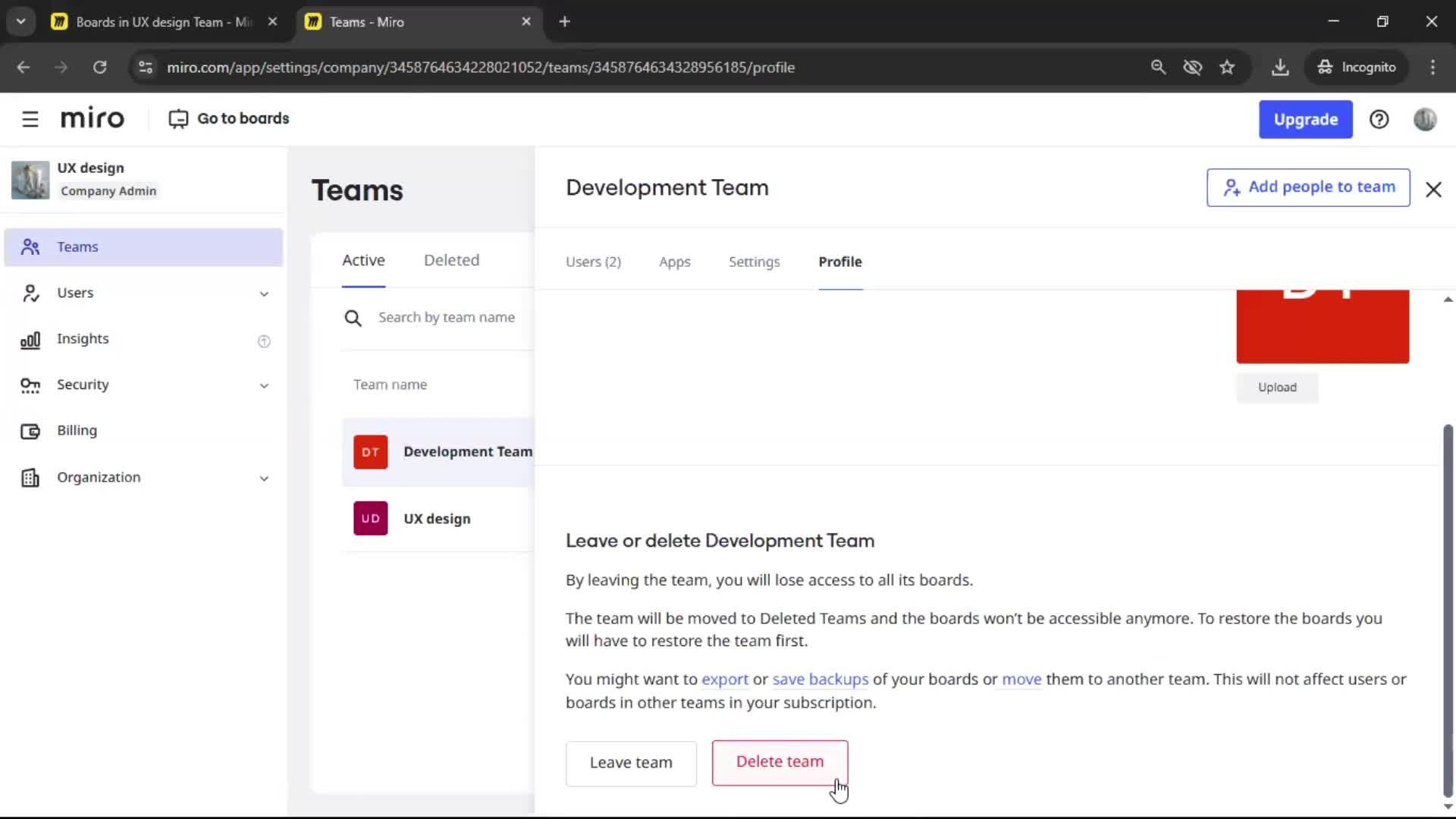Screen dimensions: 1456x819
Task: Open the help question mark icon
Action: coord(1379,119)
